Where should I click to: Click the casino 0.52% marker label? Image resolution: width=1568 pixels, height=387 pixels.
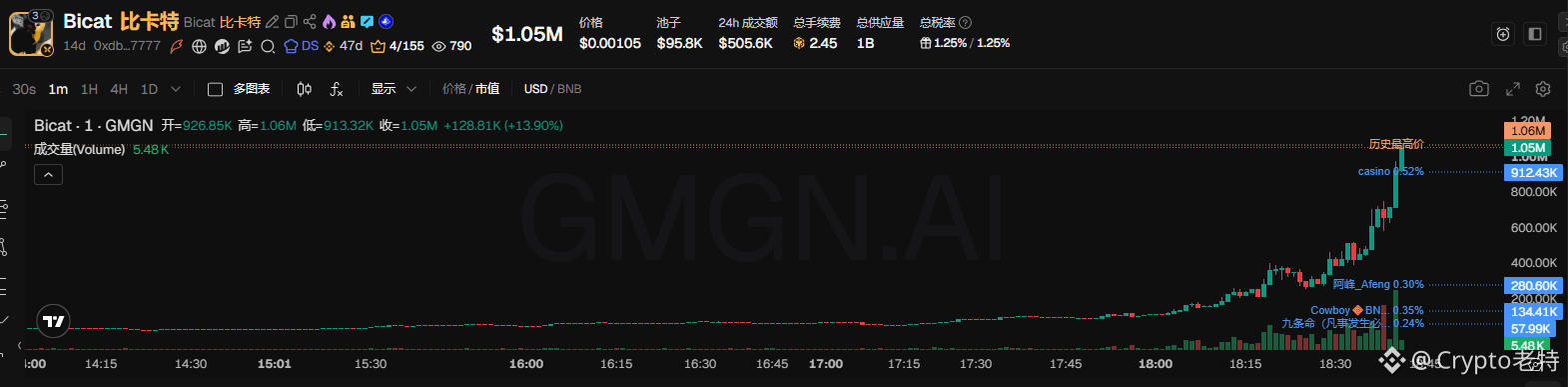coord(1391,171)
